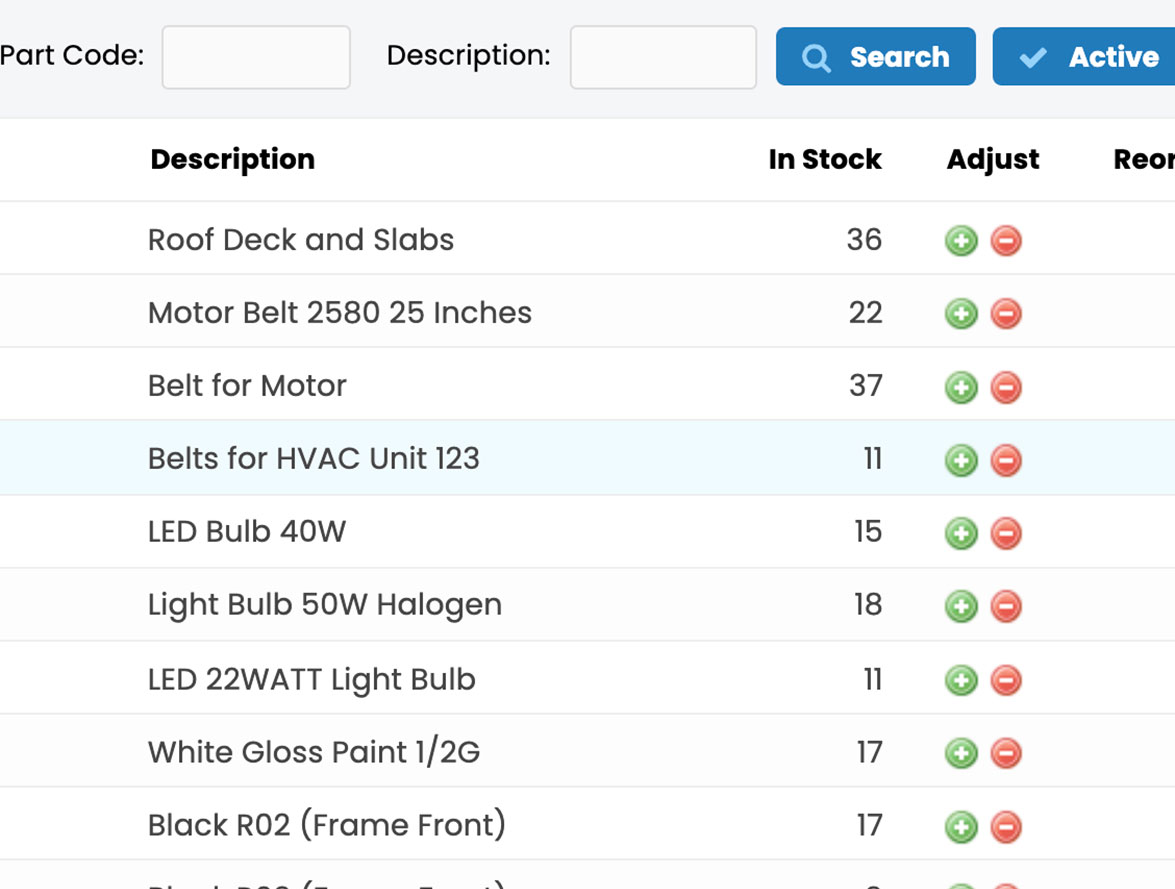1175x889 pixels.
Task: Remove stock from Belts for HVAC Unit 123
Action: [x=1007, y=460]
